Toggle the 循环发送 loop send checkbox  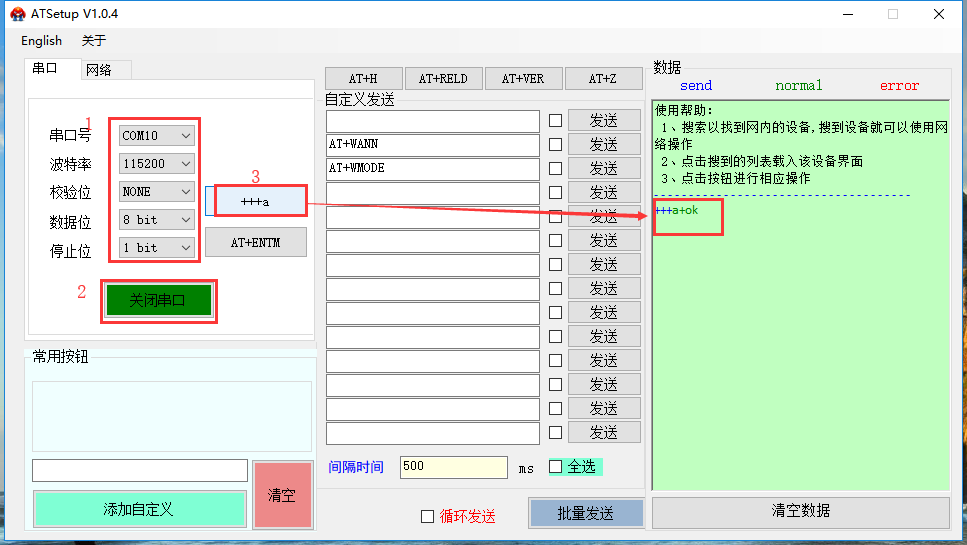tap(428, 516)
